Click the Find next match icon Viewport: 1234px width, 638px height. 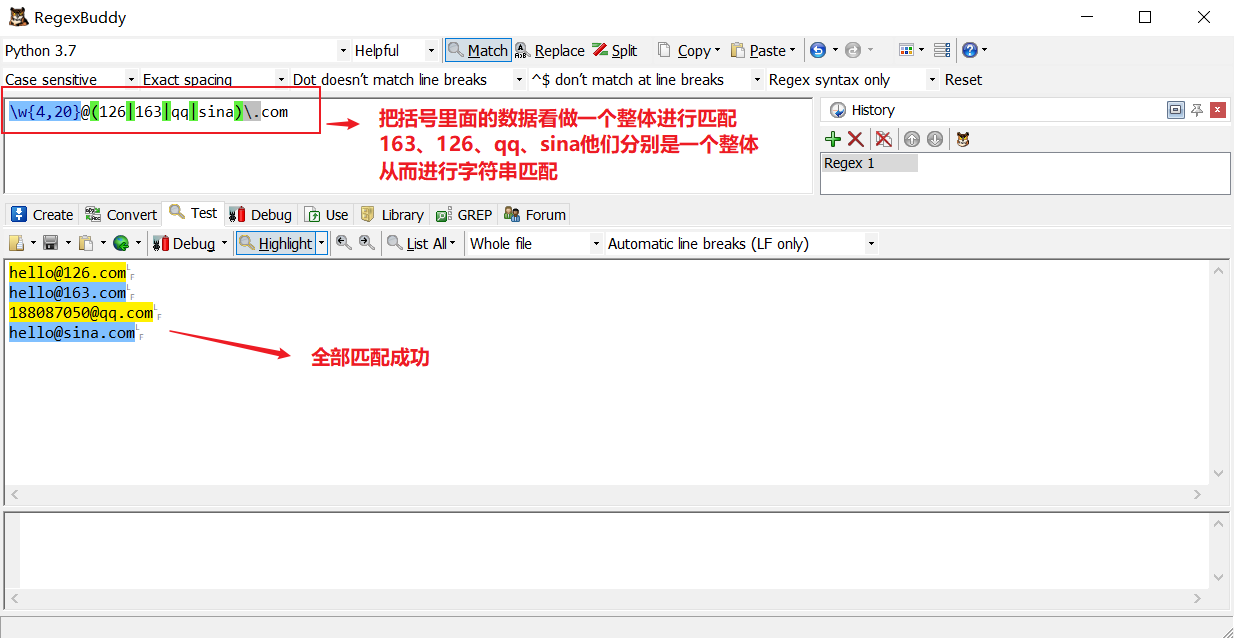367,243
